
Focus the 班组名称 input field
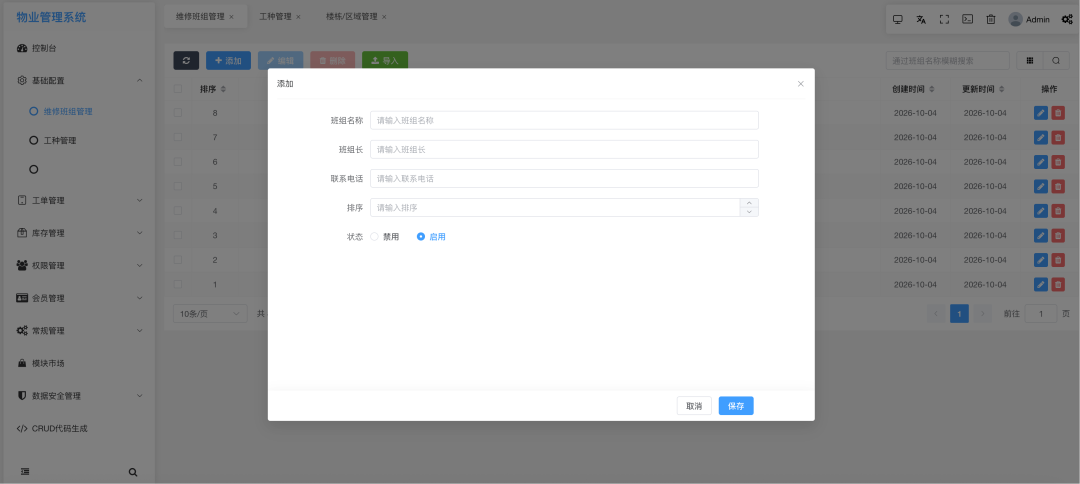click(x=564, y=120)
